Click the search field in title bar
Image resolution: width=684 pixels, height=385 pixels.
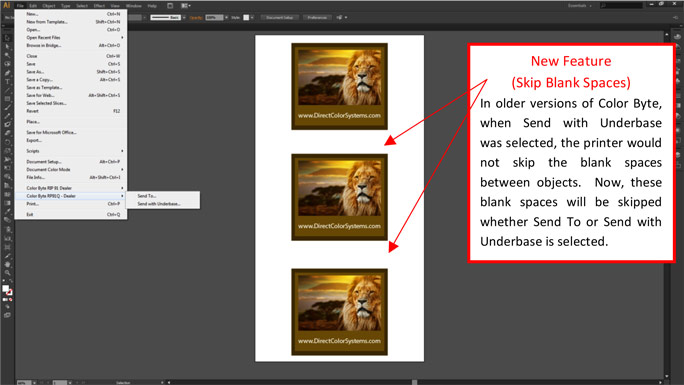[621, 6]
